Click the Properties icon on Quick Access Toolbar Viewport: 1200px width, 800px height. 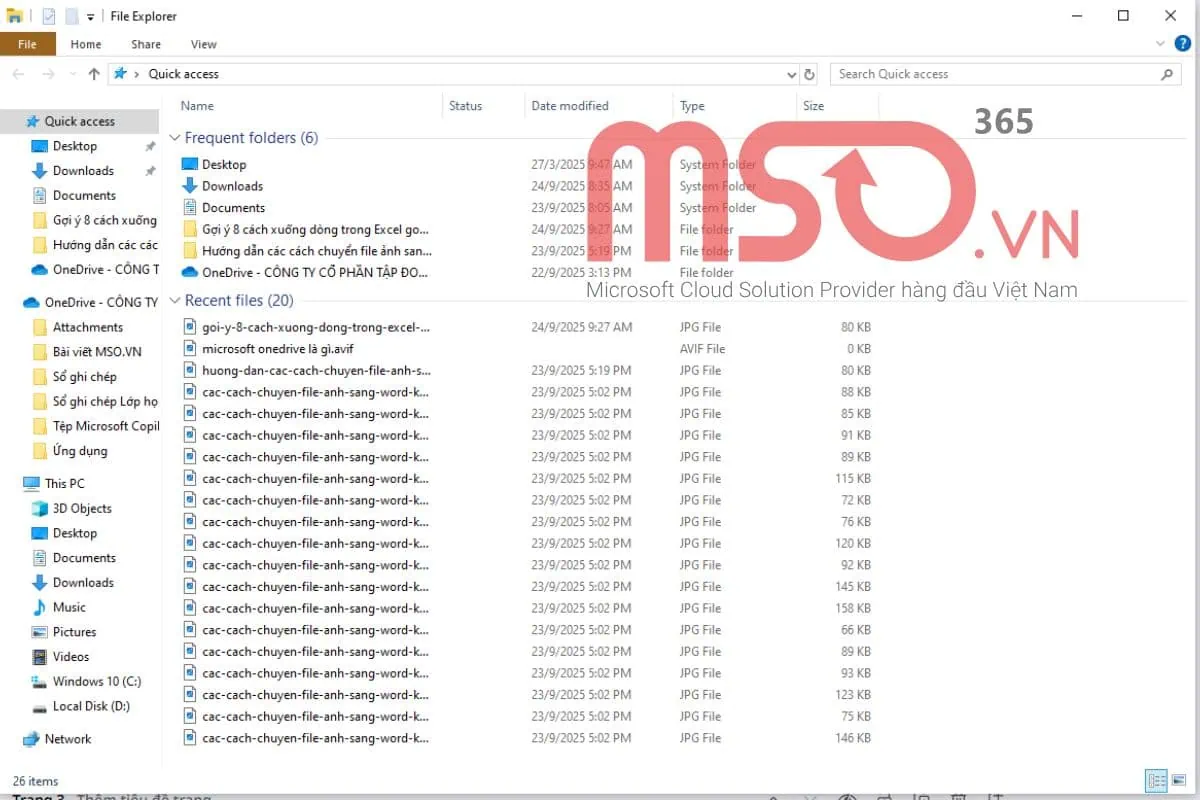[x=47, y=15]
